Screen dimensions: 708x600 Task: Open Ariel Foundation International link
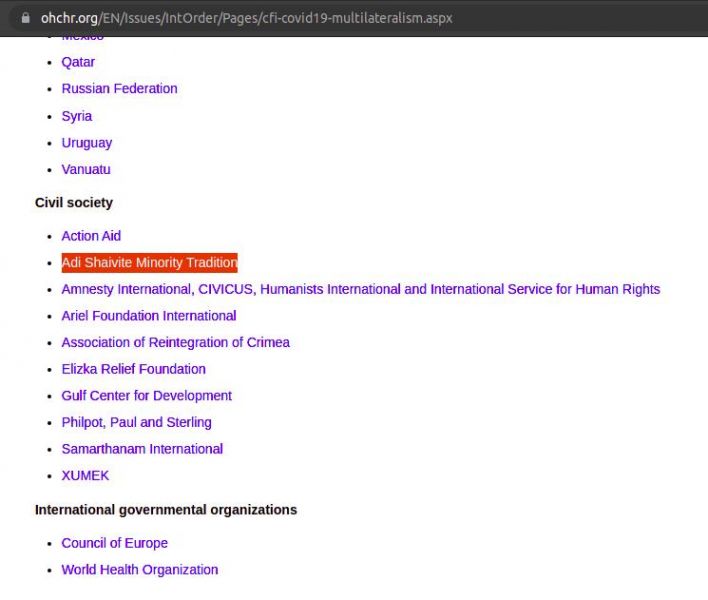[x=149, y=316]
